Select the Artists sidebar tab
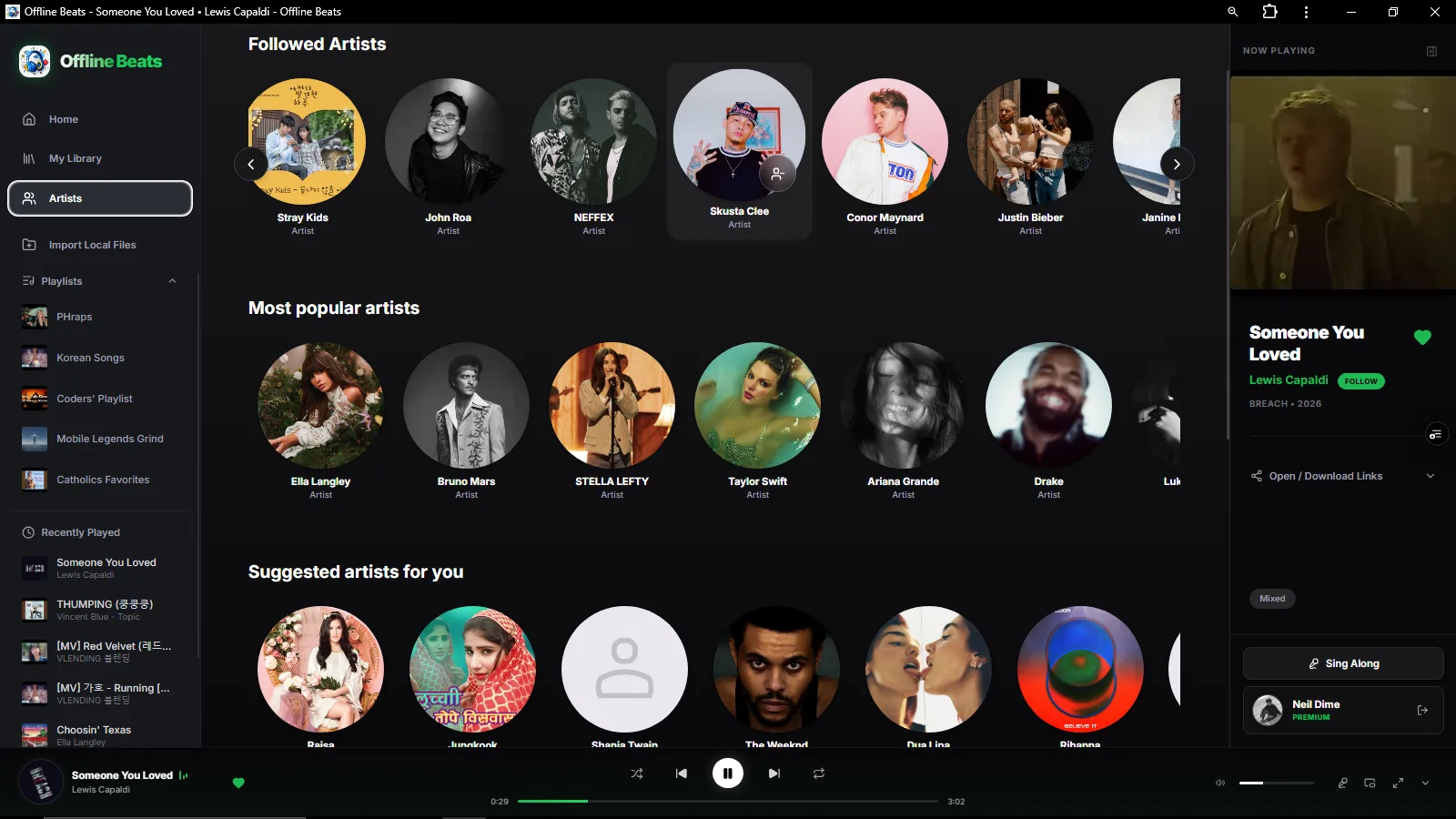1456x819 pixels. pos(100,198)
